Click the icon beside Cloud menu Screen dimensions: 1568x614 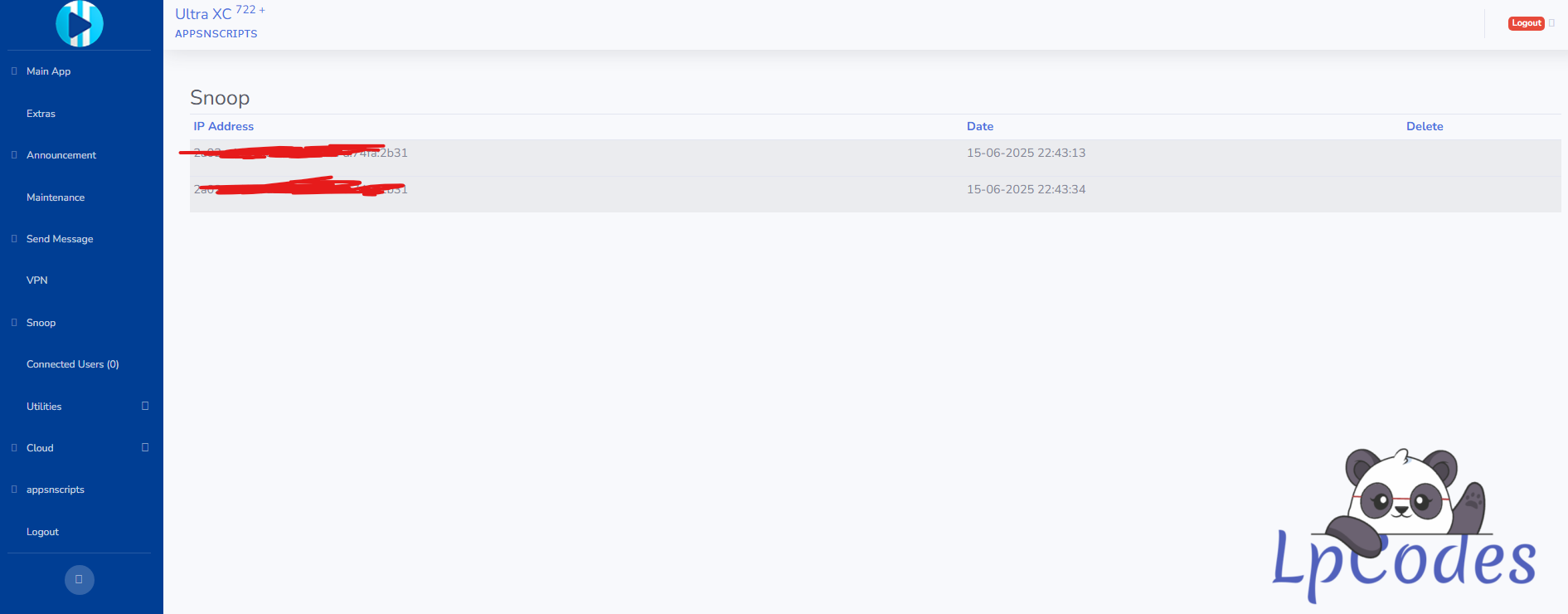coord(14,448)
